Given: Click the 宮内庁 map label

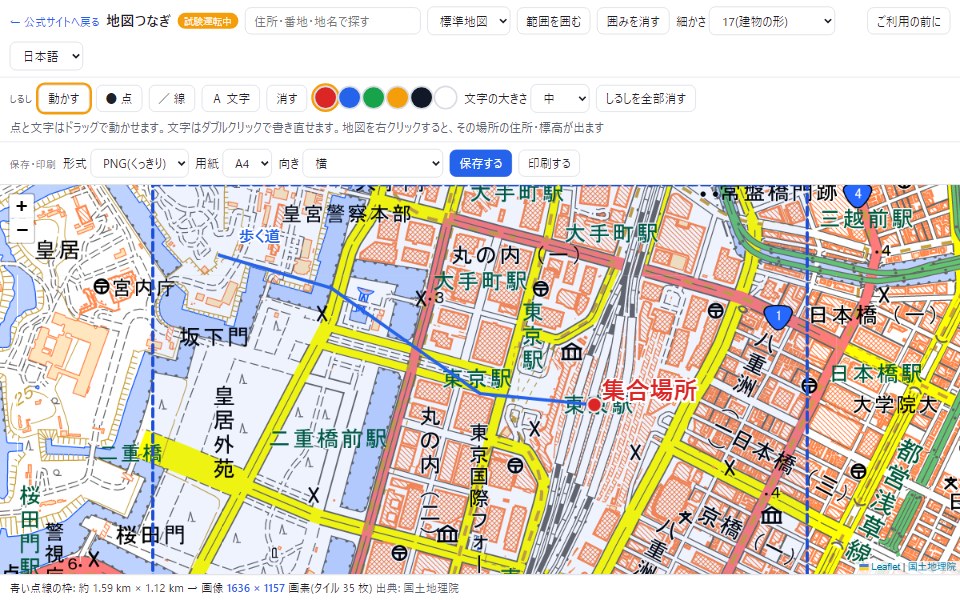Looking at the screenshot, I should (x=144, y=288).
